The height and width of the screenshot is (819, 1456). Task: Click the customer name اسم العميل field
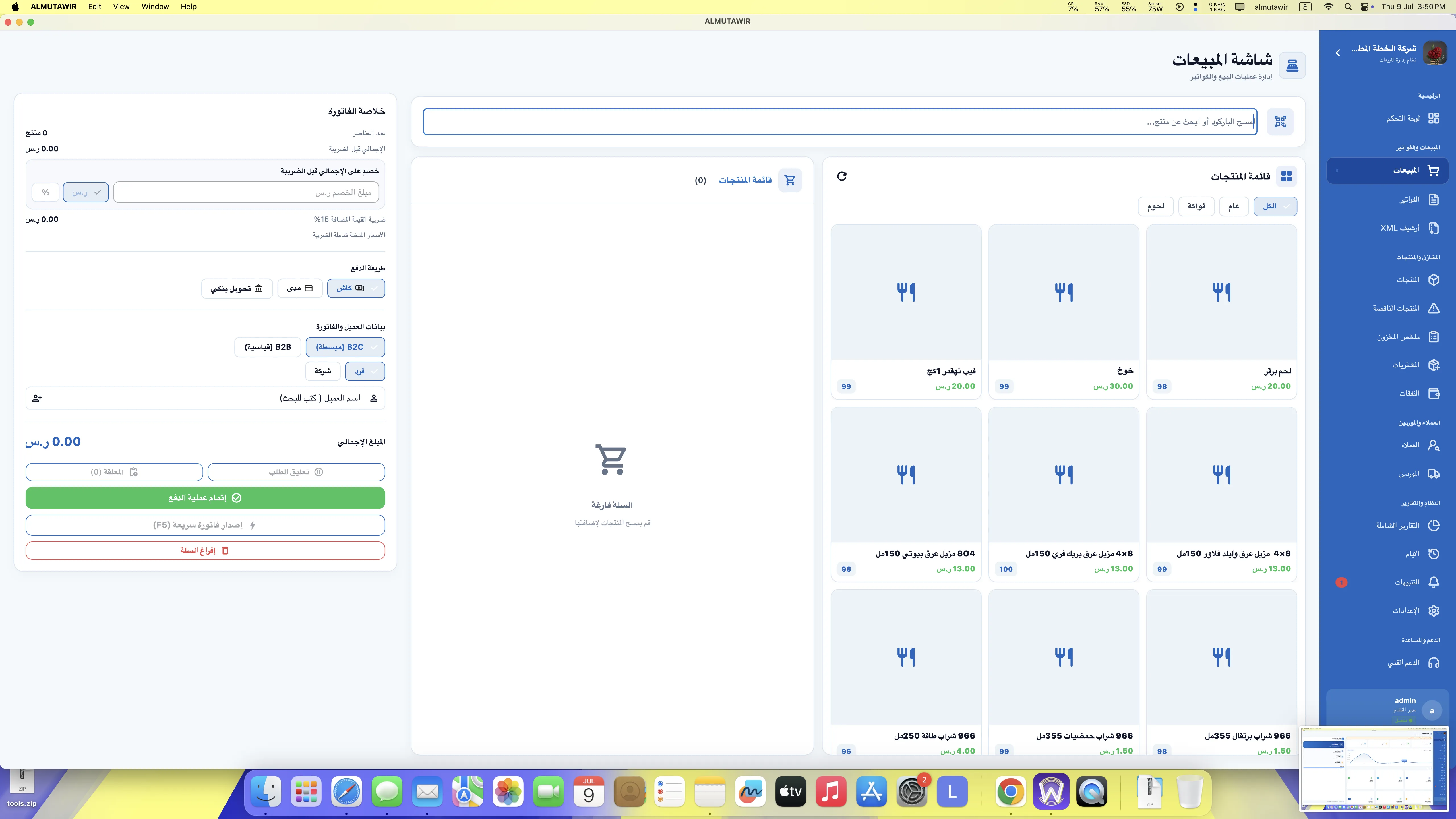(205, 398)
